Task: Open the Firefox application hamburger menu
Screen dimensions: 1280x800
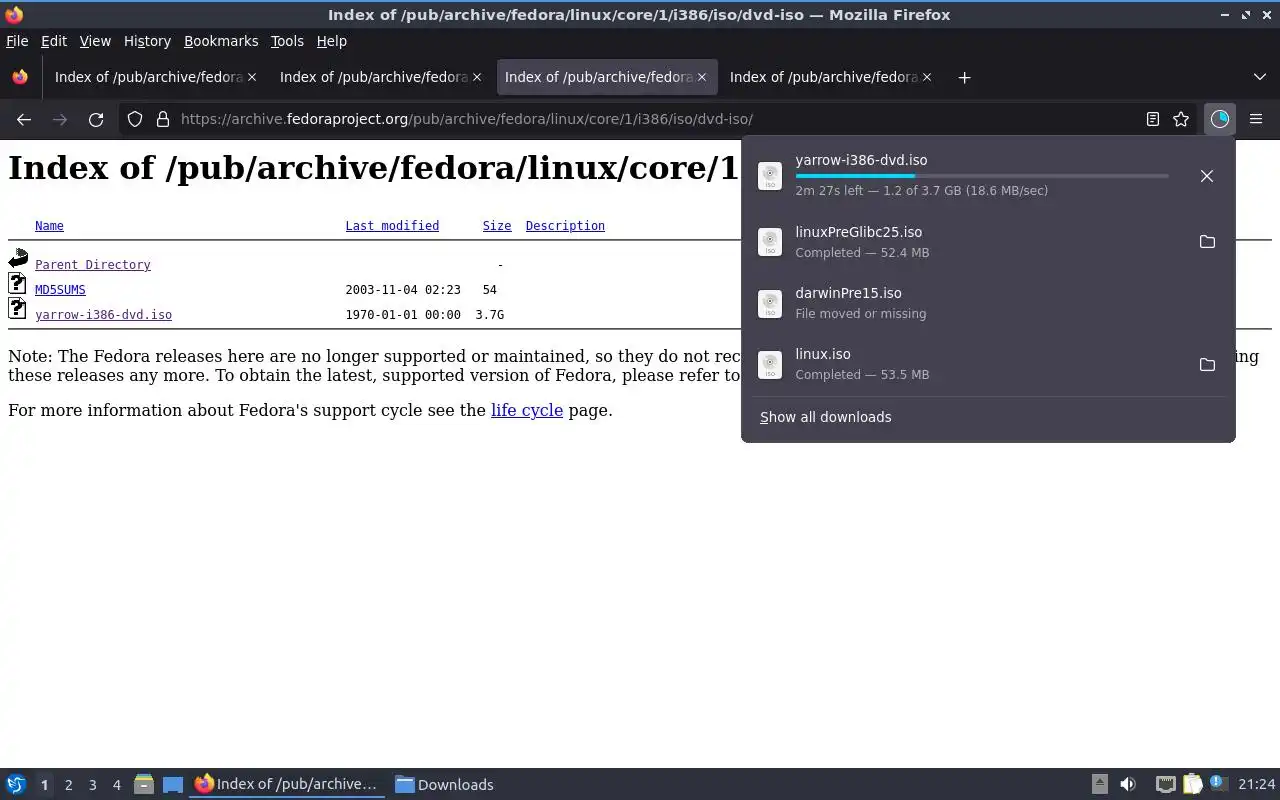Action: (x=1256, y=119)
